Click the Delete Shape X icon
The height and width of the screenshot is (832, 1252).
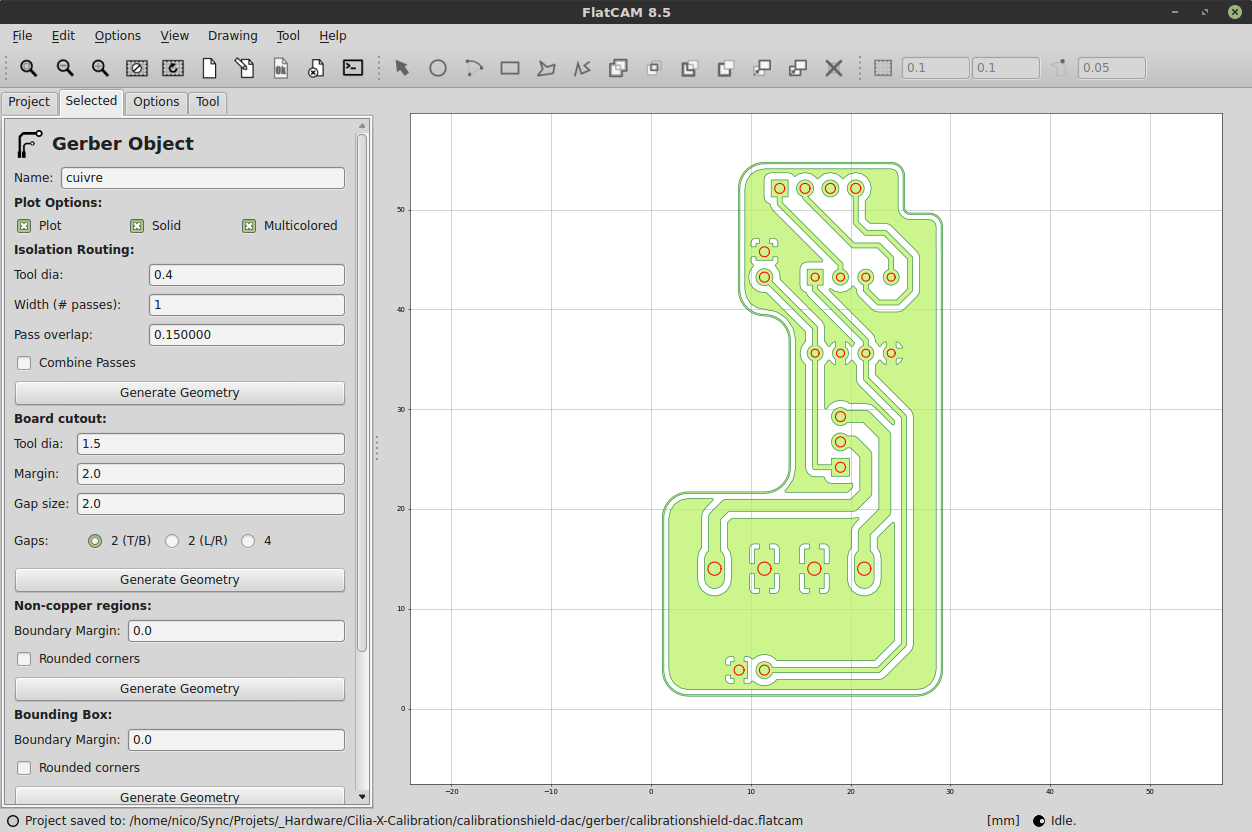click(x=833, y=68)
